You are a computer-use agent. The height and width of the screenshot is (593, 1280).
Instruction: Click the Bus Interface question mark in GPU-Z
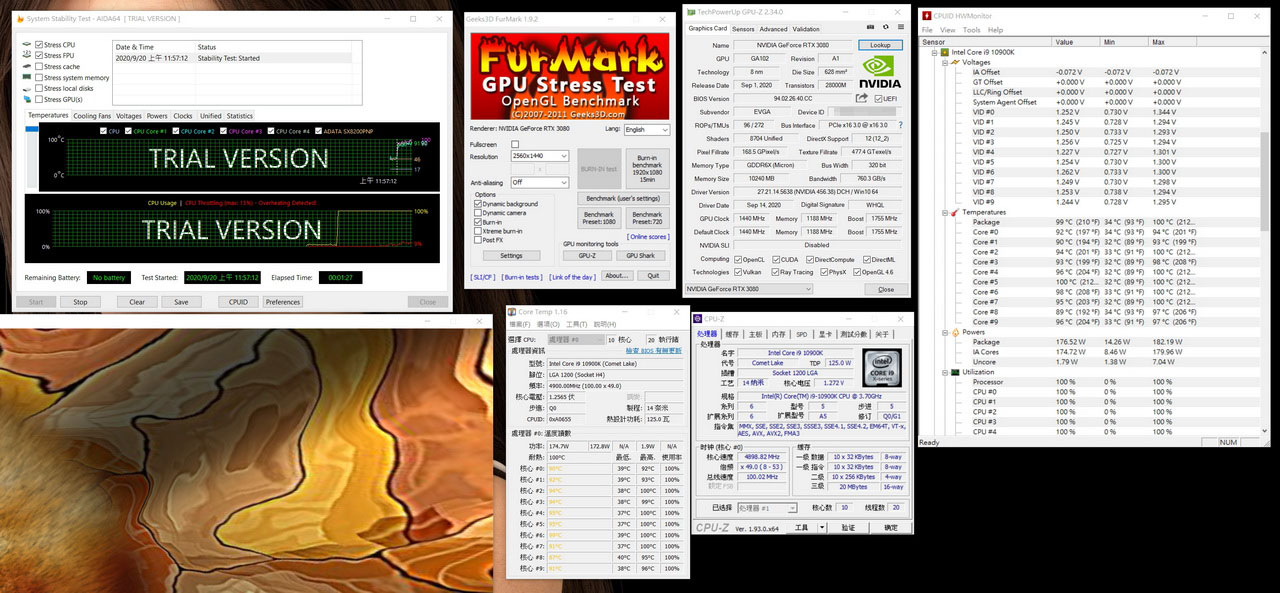(899, 125)
